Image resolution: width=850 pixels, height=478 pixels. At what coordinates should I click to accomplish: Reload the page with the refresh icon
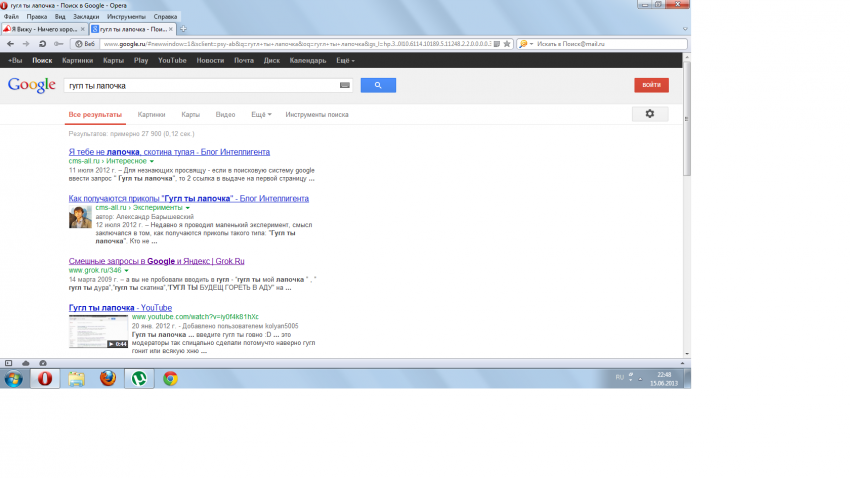tap(42, 44)
